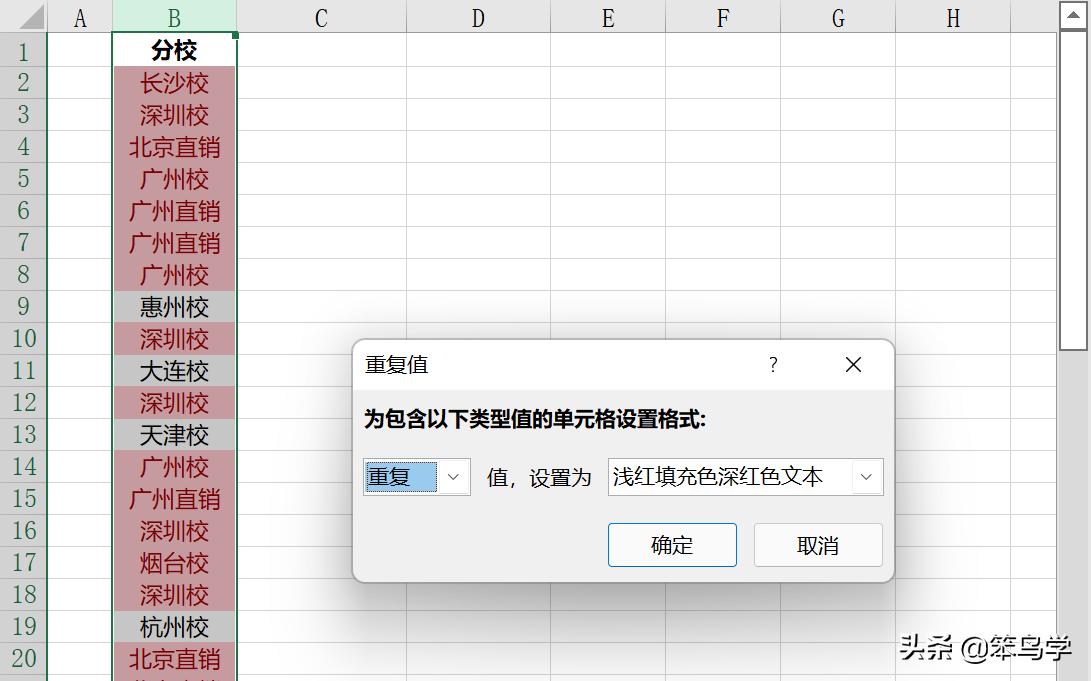Image resolution: width=1091 pixels, height=681 pixels.
Task: Select the 惠州校 cell
Action: [174, 307]
